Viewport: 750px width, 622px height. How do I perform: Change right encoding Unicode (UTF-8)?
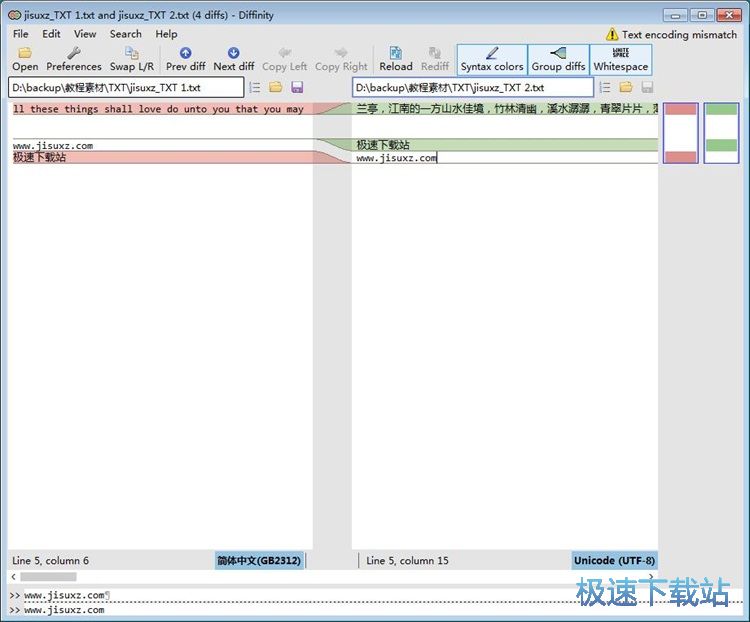pos(614,560)
